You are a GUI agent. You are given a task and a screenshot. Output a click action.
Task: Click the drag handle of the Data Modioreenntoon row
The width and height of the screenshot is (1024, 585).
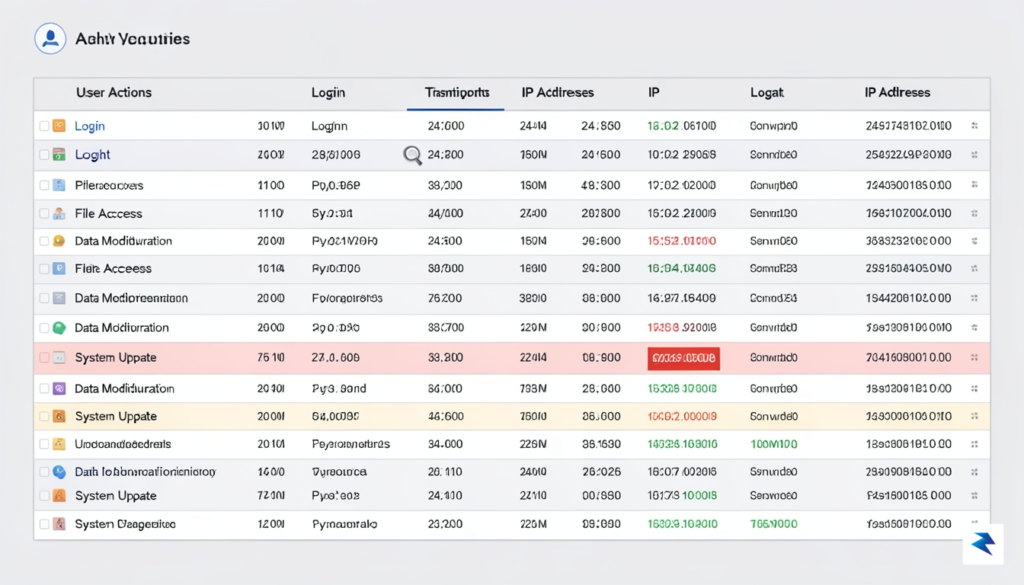point(974,298)
